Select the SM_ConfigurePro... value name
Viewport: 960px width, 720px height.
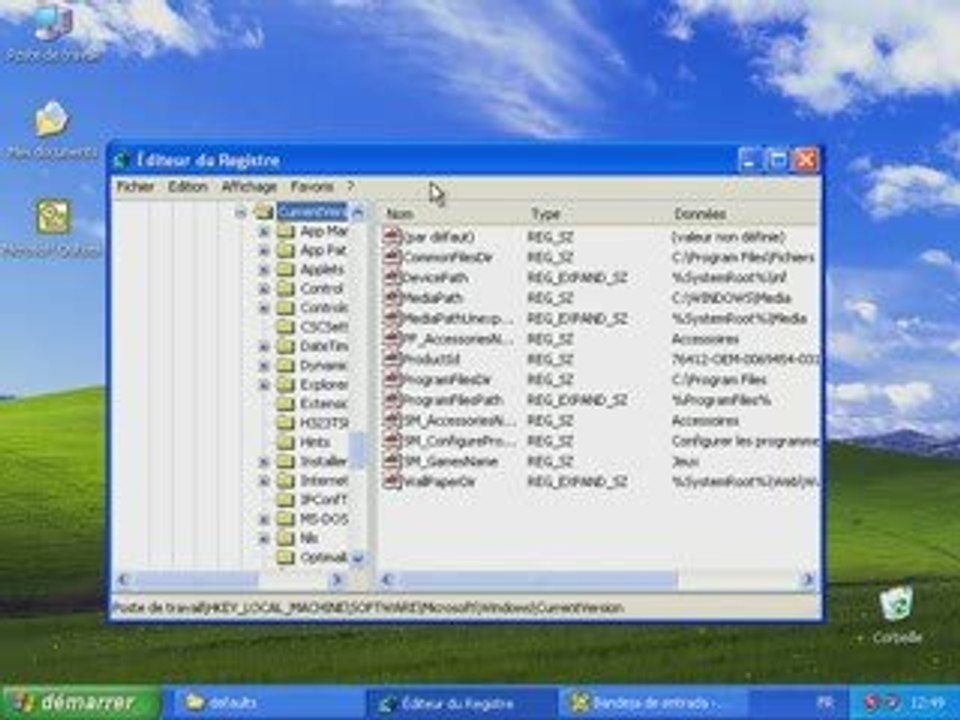click(x=458, y=441)
